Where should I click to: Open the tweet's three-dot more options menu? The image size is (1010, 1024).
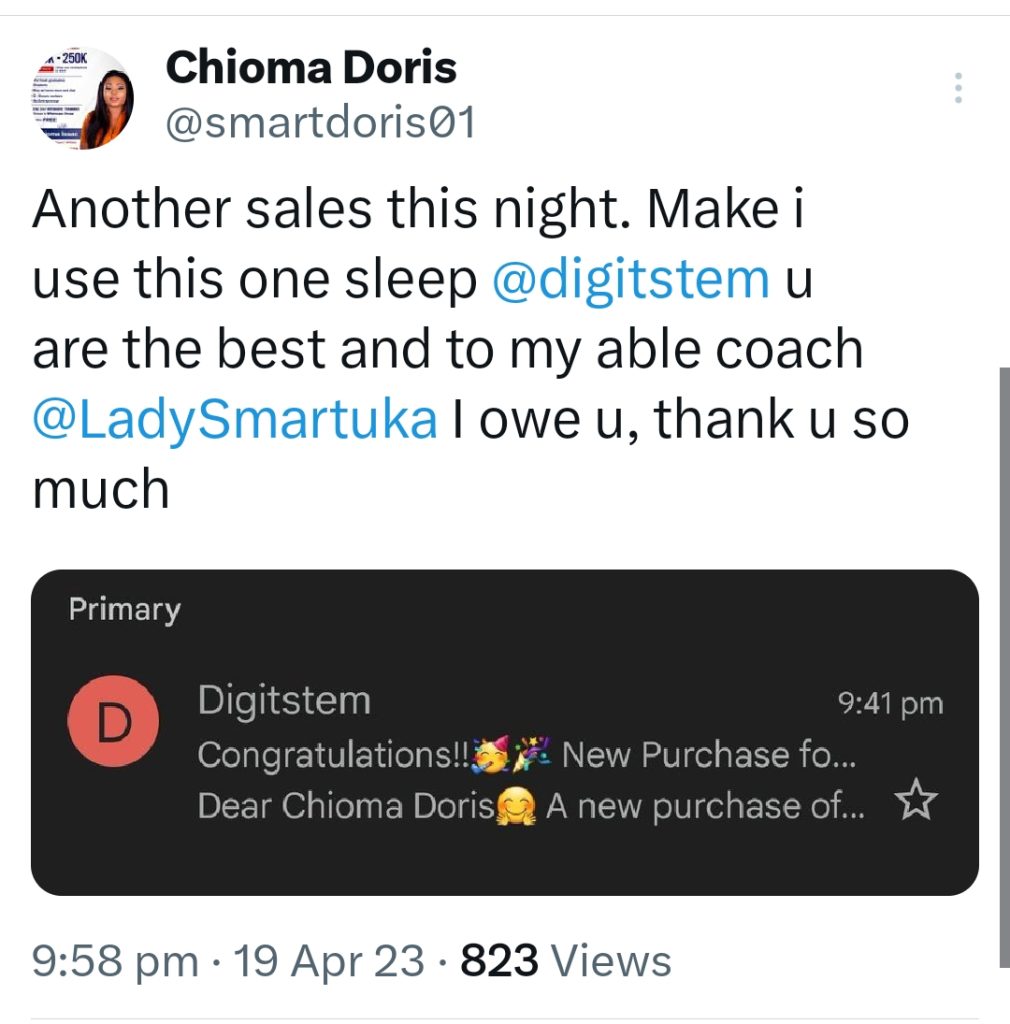click(x=958, y=88)
